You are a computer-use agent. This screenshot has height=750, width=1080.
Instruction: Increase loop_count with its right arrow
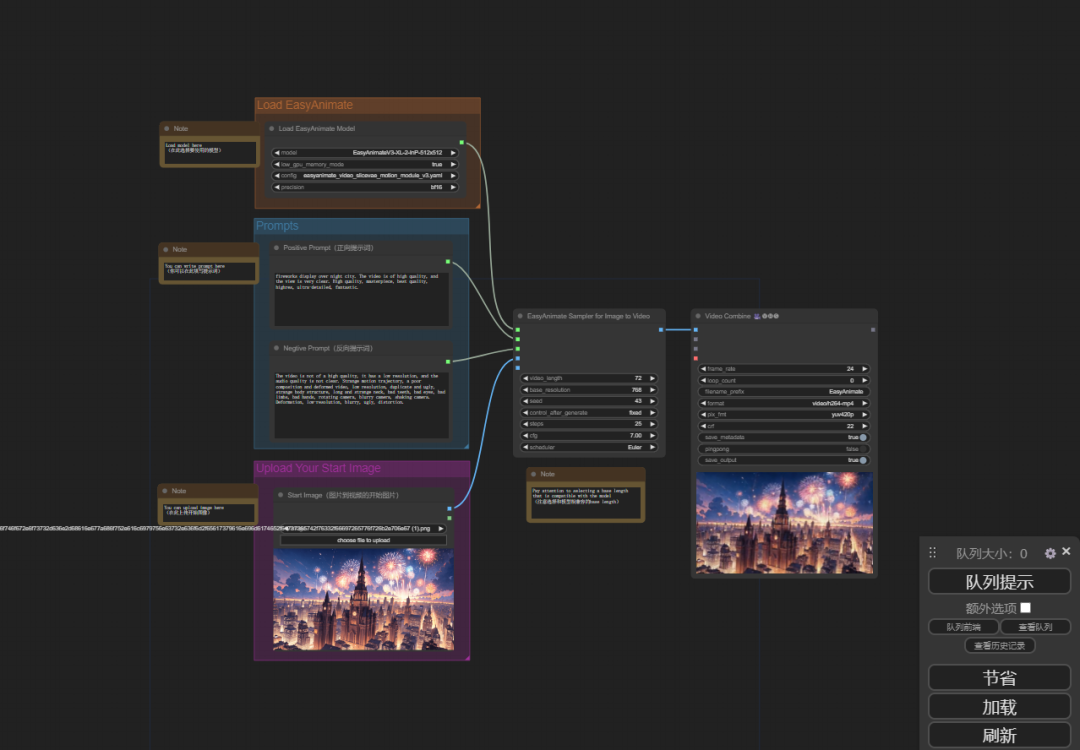point(864,380)
